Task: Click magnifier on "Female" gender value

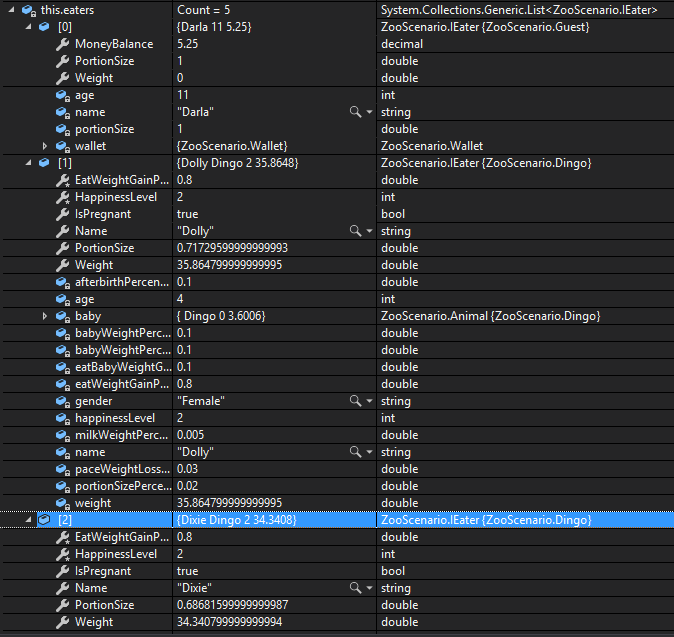Action: point(355,401)
